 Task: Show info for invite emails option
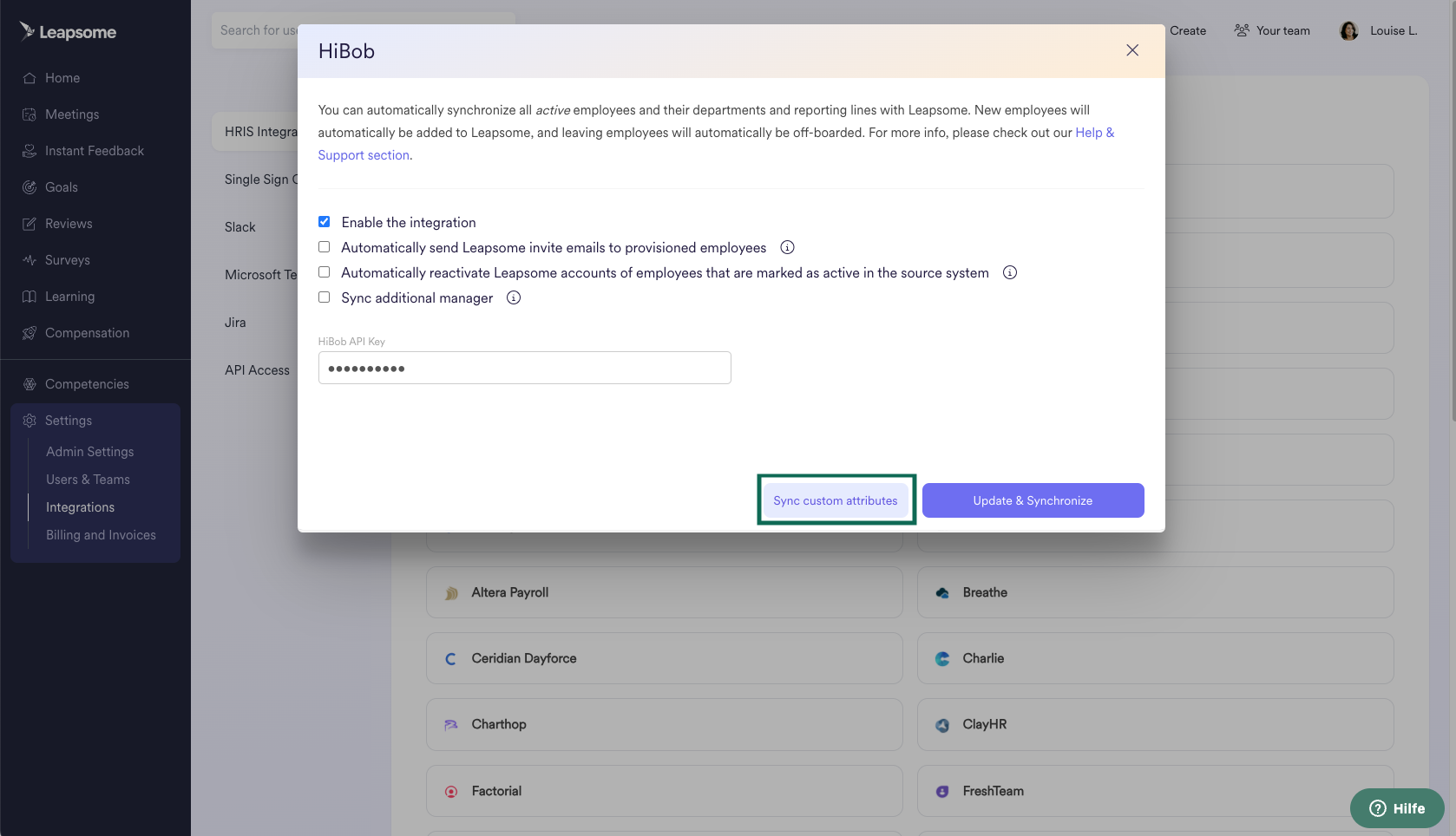coord(787,247)
